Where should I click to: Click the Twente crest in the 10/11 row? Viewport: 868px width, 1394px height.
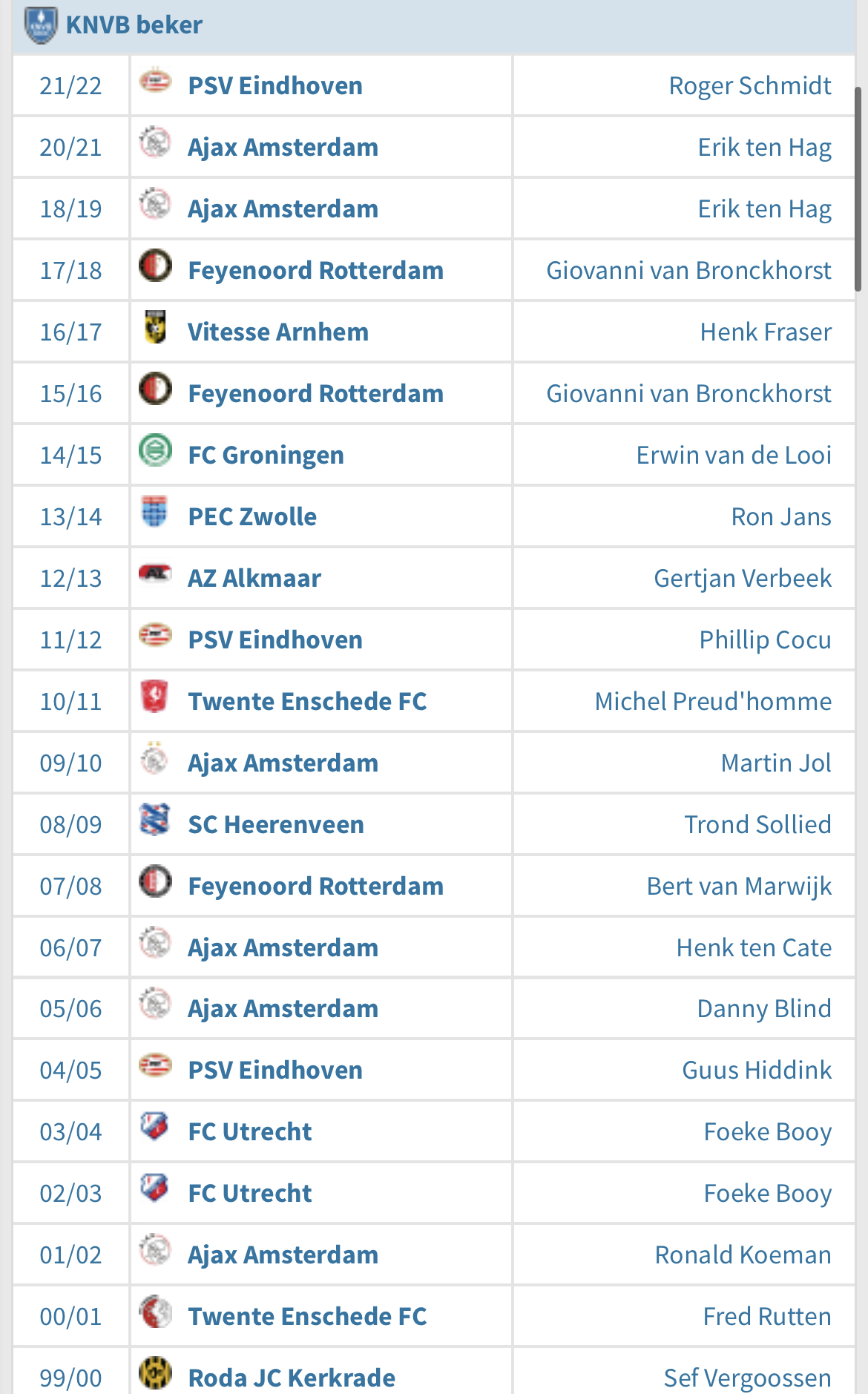(155, 696)
